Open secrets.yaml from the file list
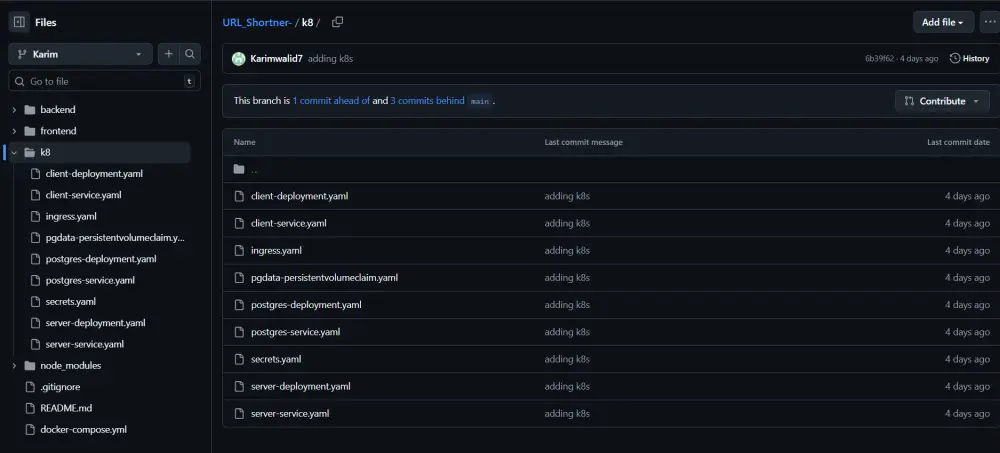This screenshot has height=453, width=1000. pyautogui.click(x=276, y=359)
